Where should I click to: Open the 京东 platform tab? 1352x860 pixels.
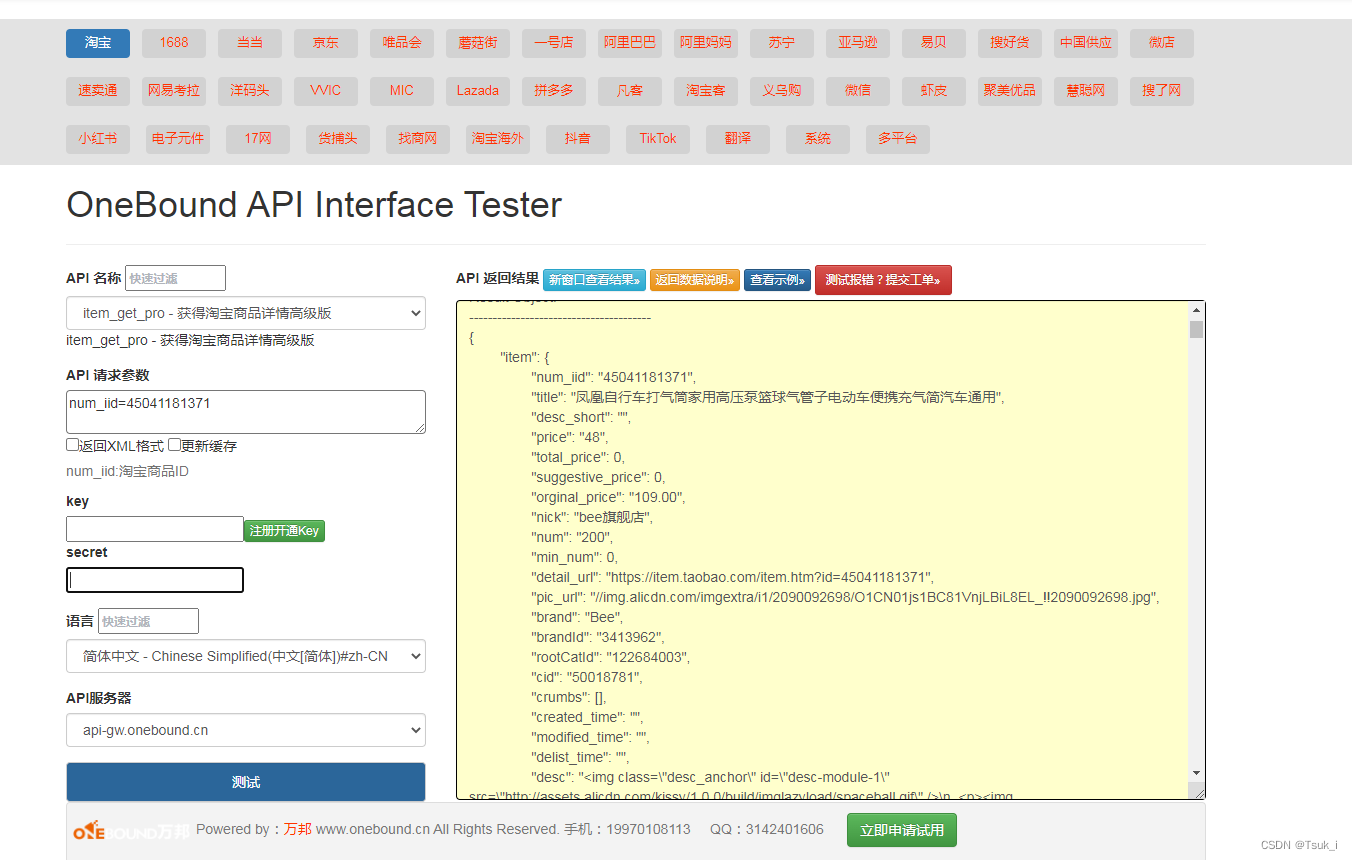click(x=326, y=43)
